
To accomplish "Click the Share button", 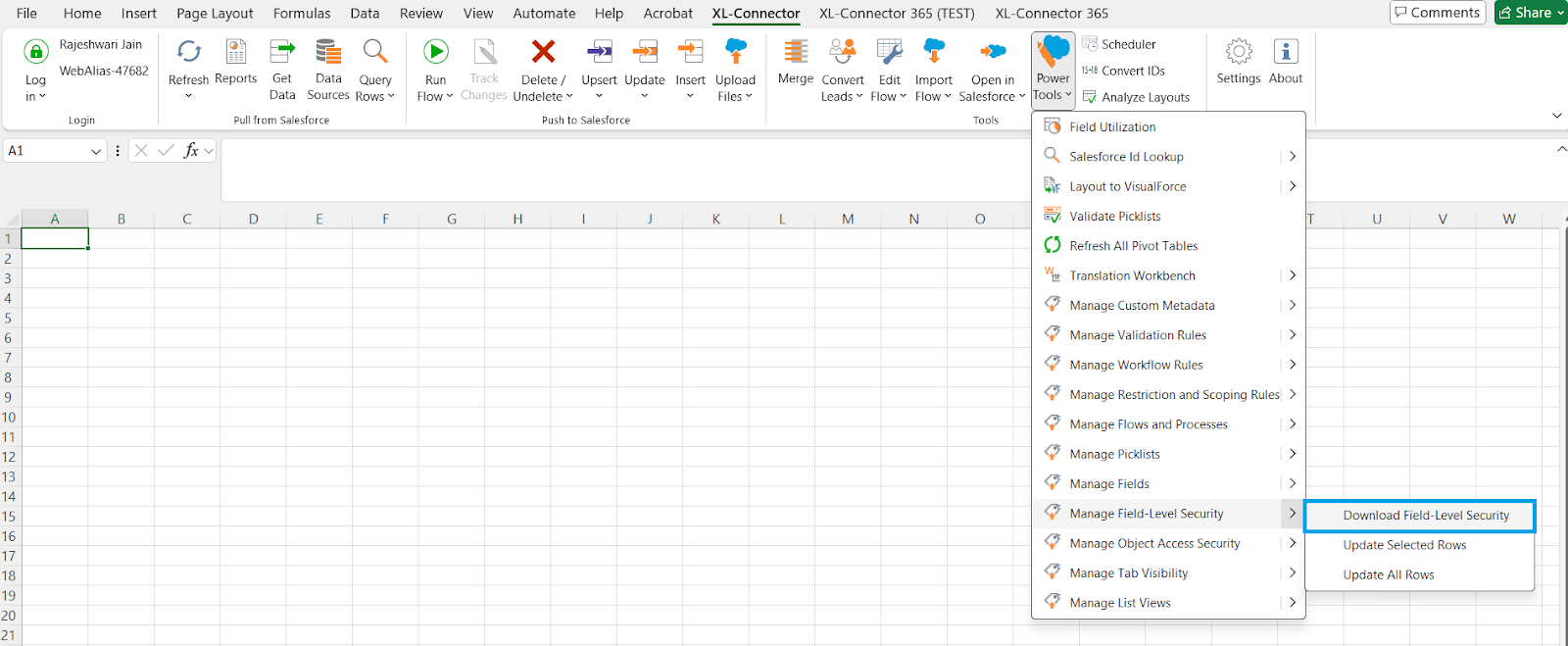I will (1531, 13).
